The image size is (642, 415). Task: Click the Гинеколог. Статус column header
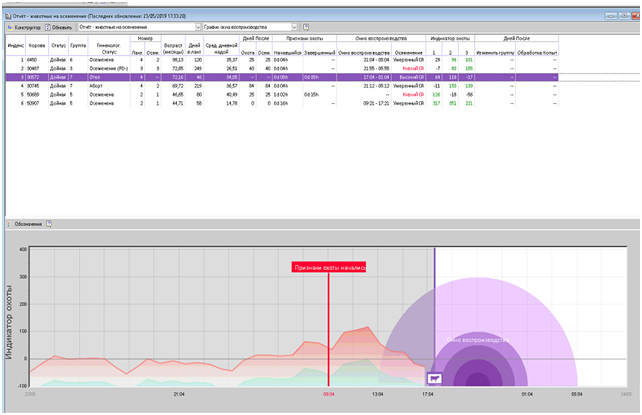tap(109, 49)
